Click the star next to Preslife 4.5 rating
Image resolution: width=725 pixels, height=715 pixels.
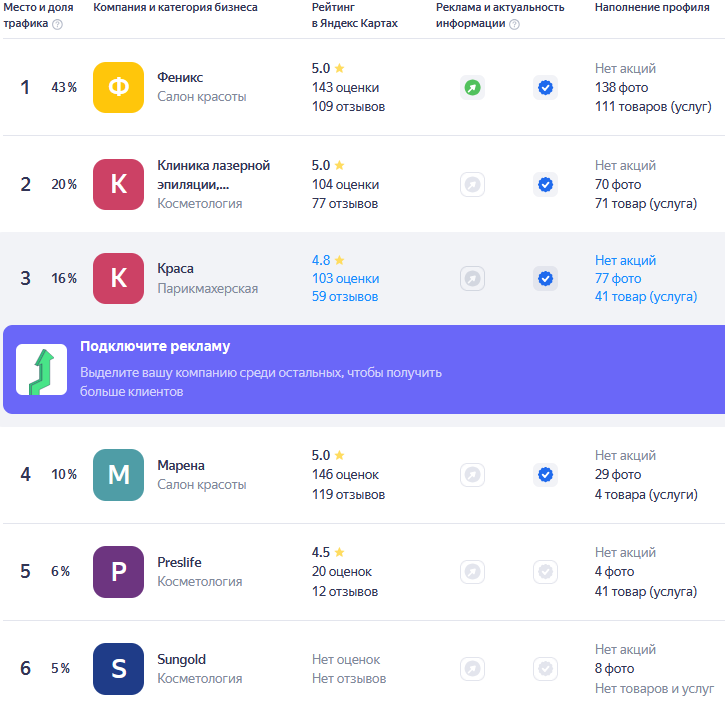[x=339, y=552]
